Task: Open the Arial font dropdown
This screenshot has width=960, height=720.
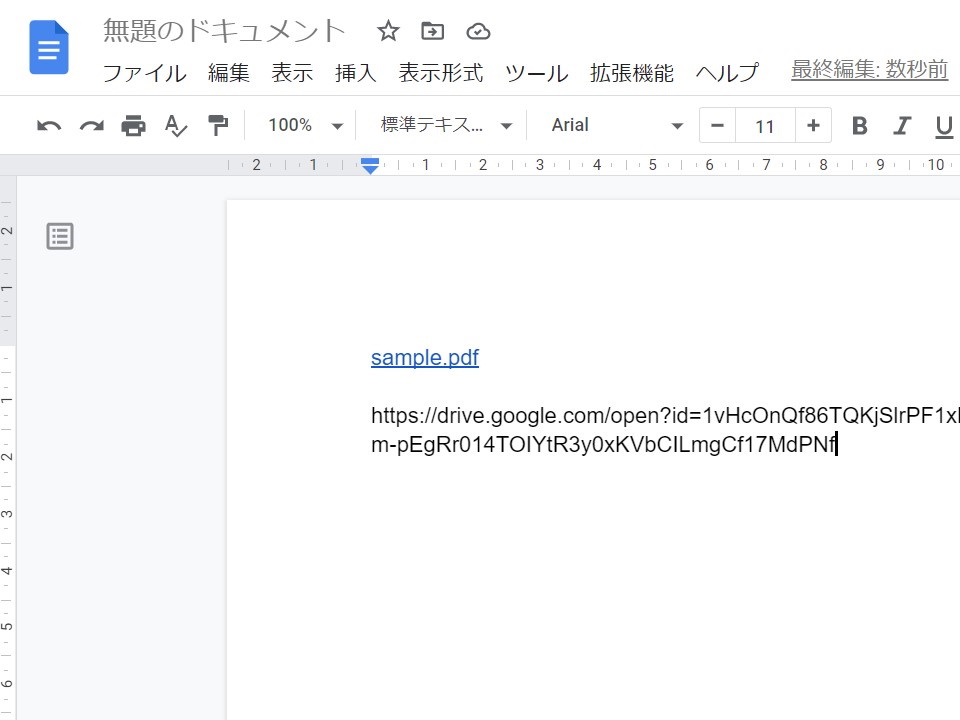Action: [x=614, y=125]
